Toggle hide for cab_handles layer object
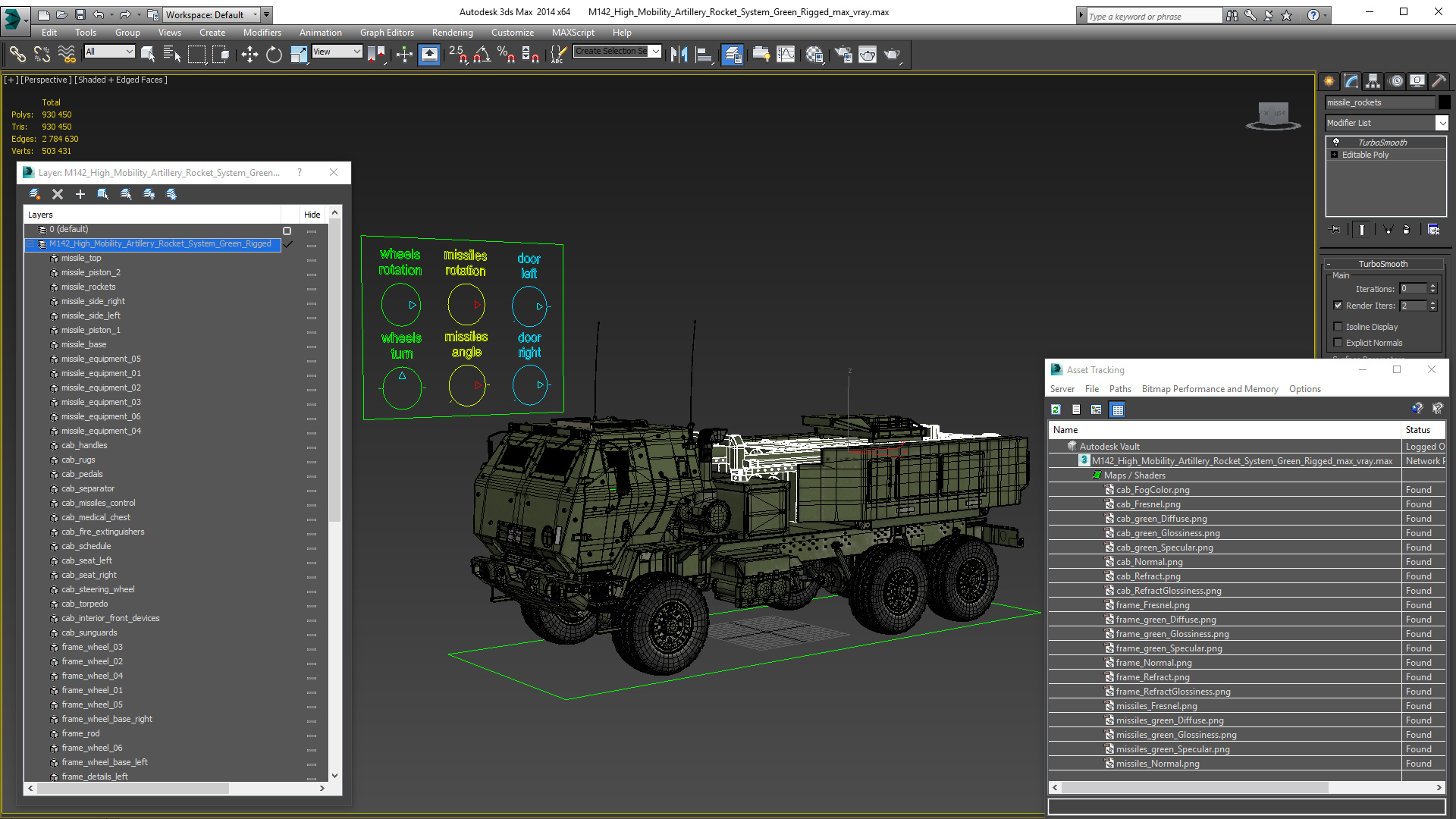This screenshot has height=819, width=1456. tap(312, 447)
